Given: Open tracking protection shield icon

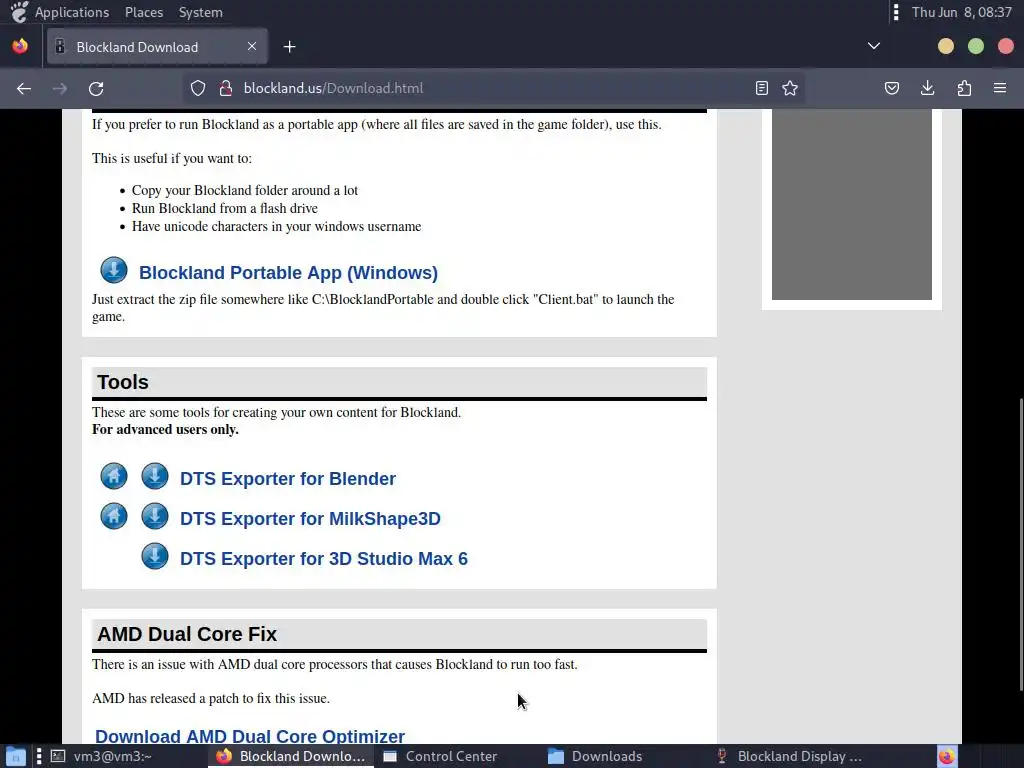Looking at the screenshot, I should pos(198,88).
